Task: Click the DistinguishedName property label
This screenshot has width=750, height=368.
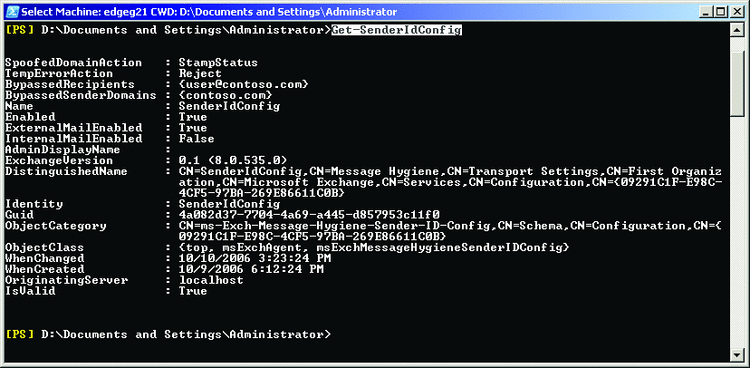Action: pyautogui.click(x=66, y=171)
